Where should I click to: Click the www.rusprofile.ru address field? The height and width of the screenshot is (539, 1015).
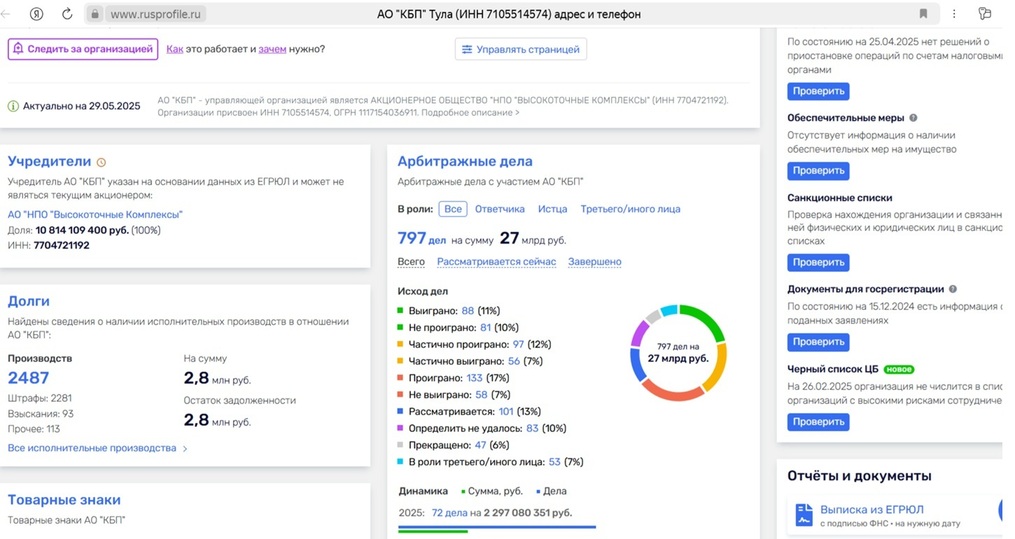coord(155,14)
